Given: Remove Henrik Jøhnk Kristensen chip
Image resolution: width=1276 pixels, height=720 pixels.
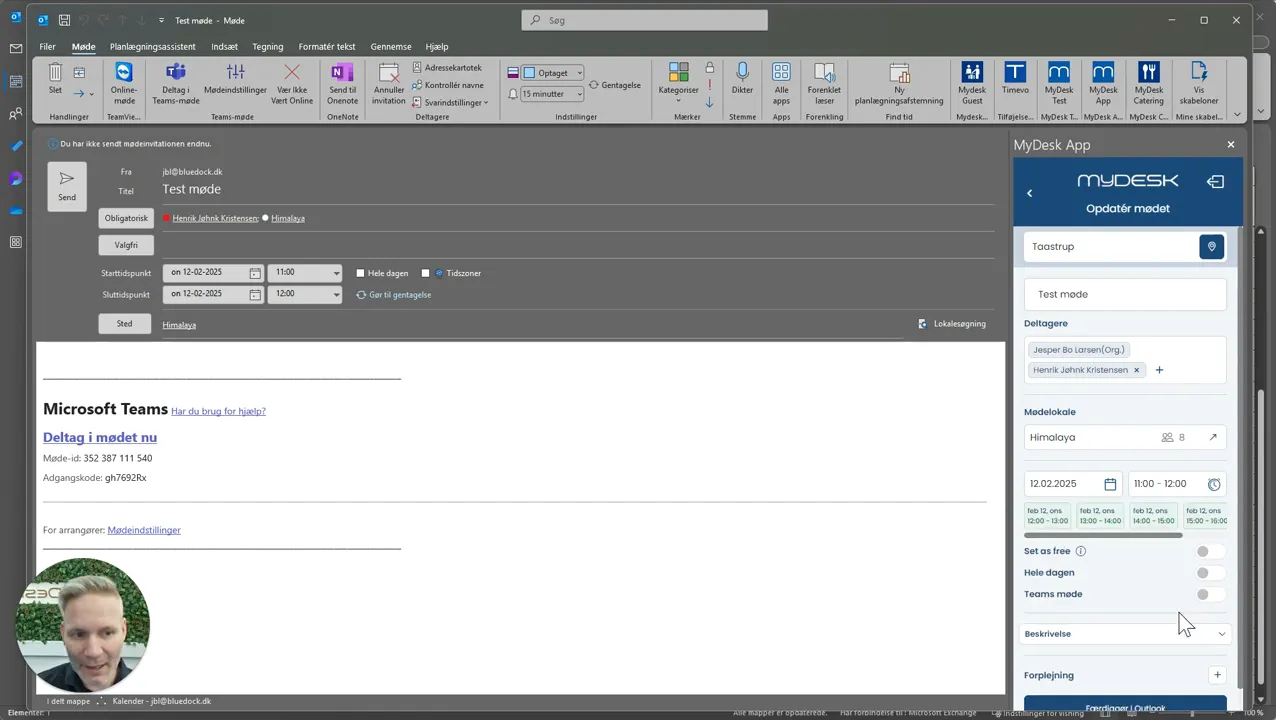Looking at the screenshot, I should tap(1136, 370).
